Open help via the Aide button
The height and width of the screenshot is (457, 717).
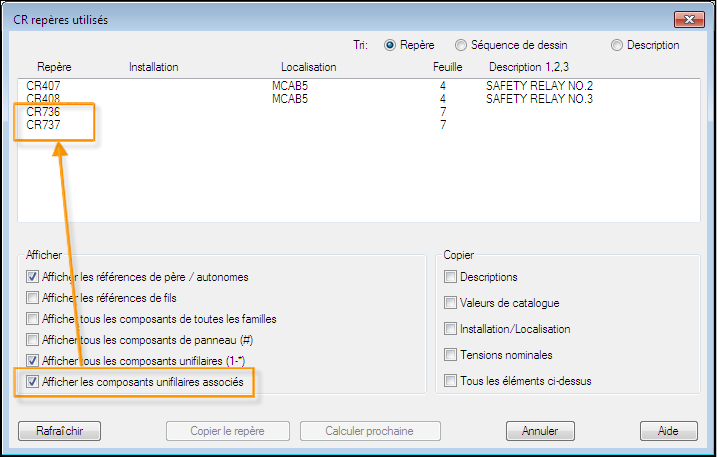click(669, 431)
